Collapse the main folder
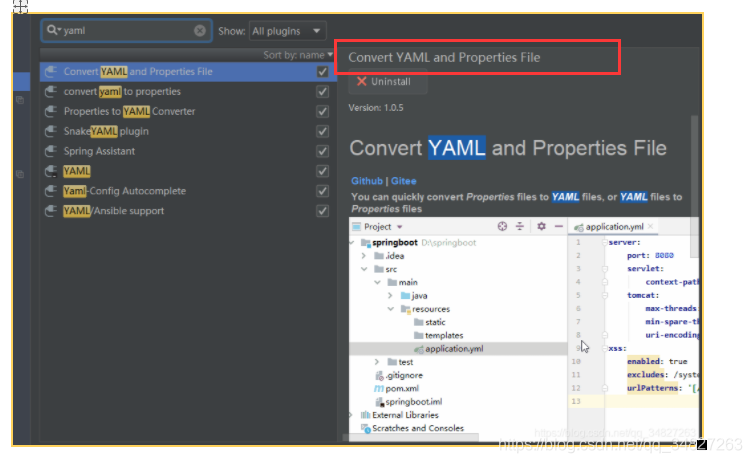 click(x=377, y=283)
